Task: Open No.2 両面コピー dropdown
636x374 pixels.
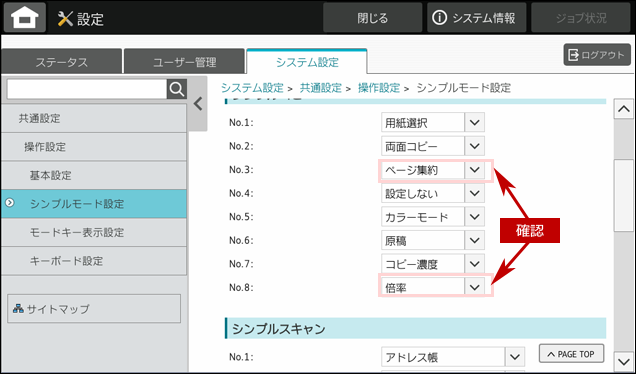Action: tap(433, 146)
